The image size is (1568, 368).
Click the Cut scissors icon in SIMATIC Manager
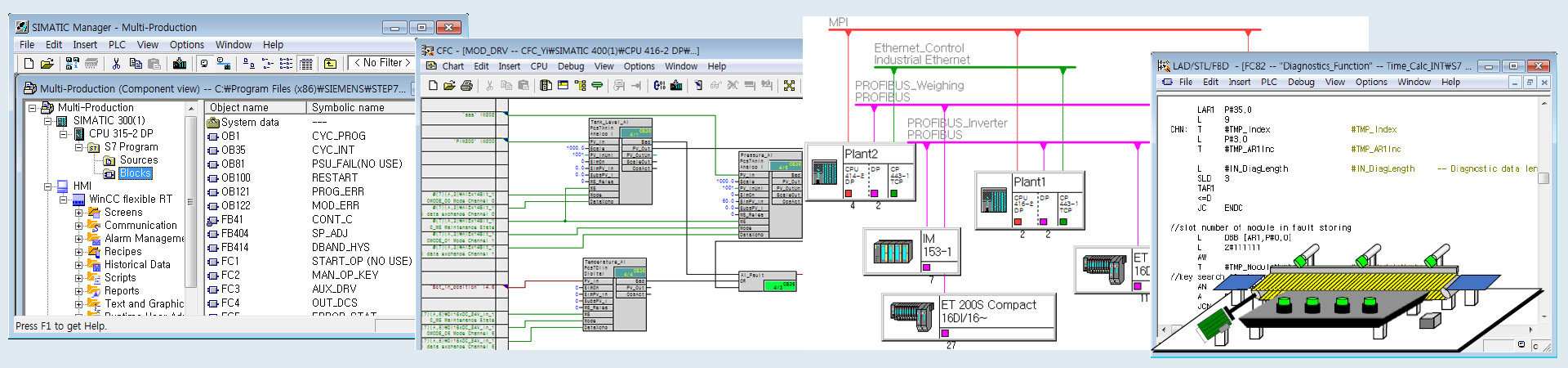click(x=116, y=64)
